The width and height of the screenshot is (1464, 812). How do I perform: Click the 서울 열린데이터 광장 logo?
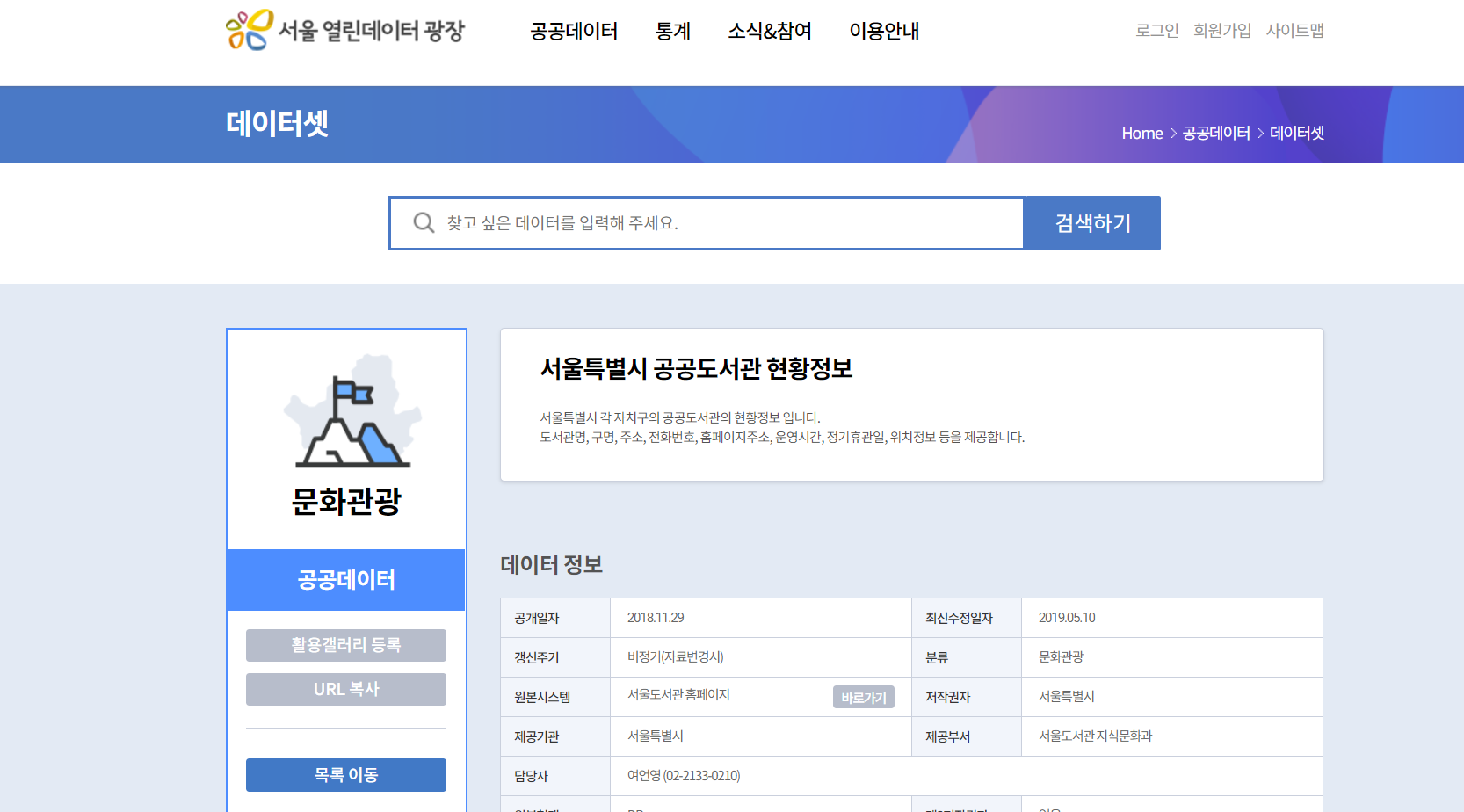click(x=344, y=30)
